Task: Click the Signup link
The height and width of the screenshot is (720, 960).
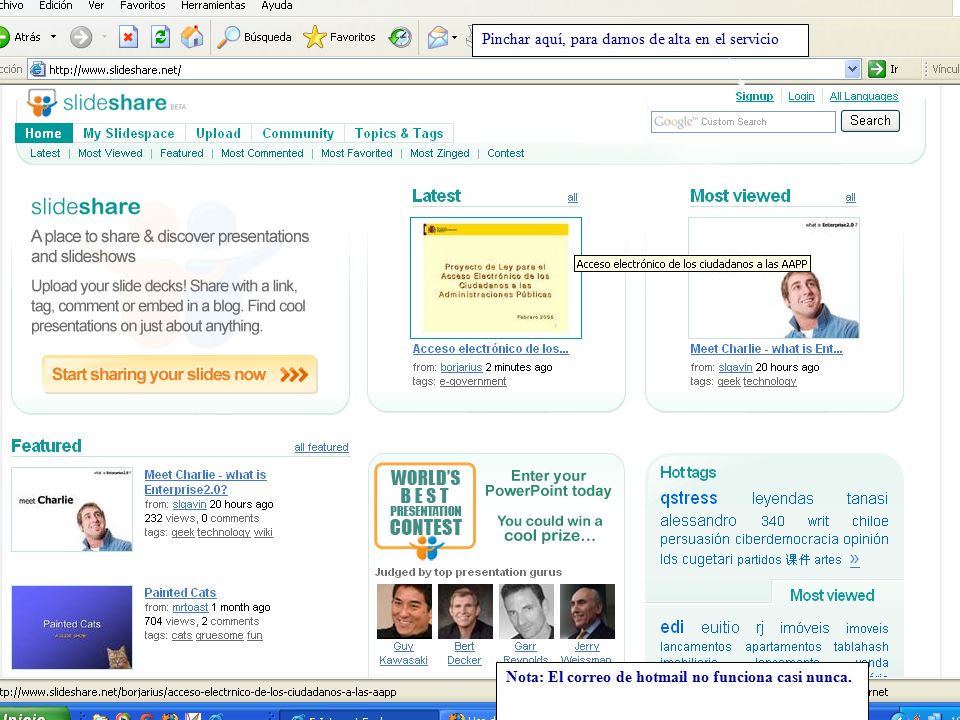Action: pos(754,96)
